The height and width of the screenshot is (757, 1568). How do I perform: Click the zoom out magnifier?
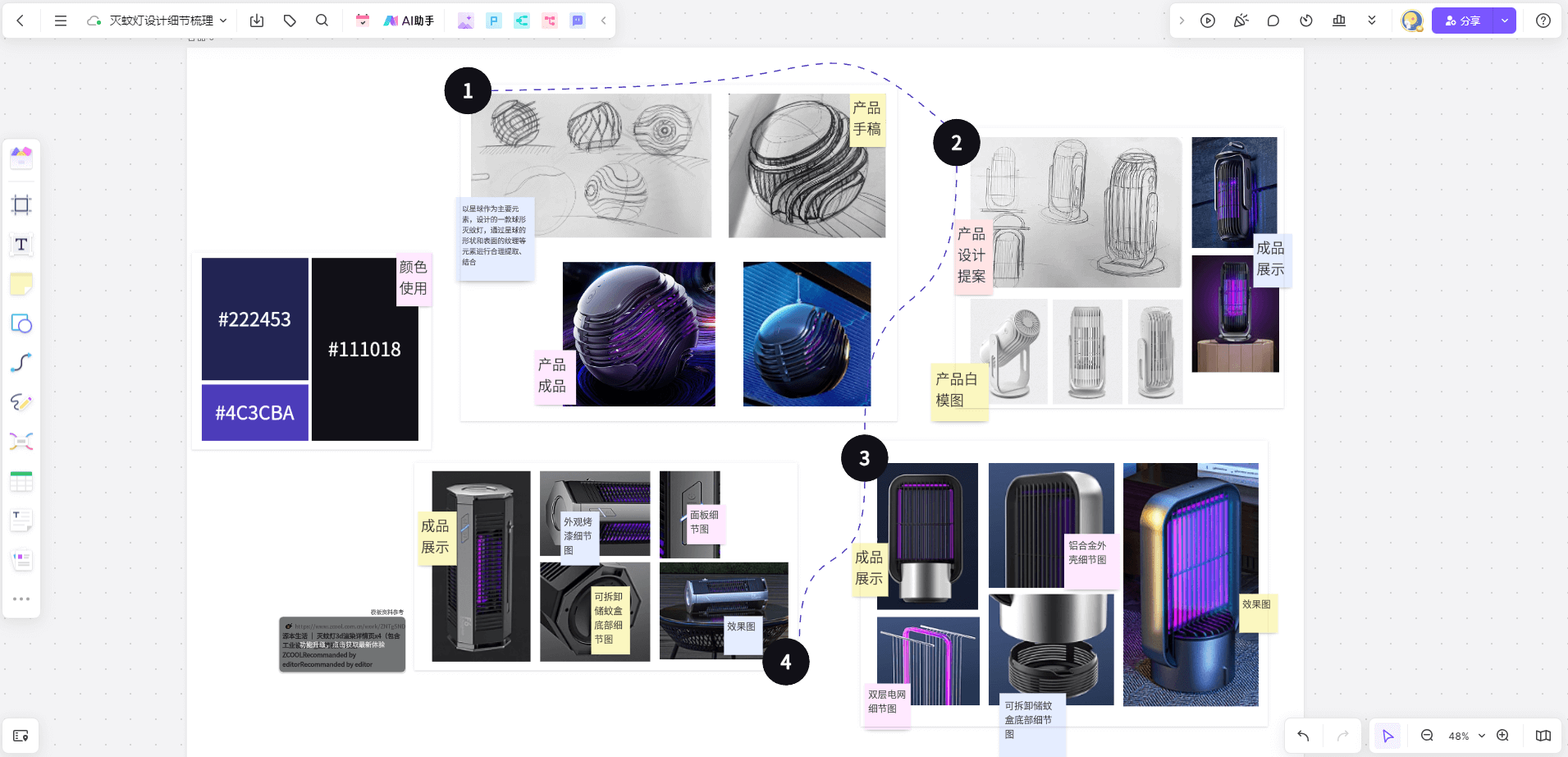tap(1427, 736)
